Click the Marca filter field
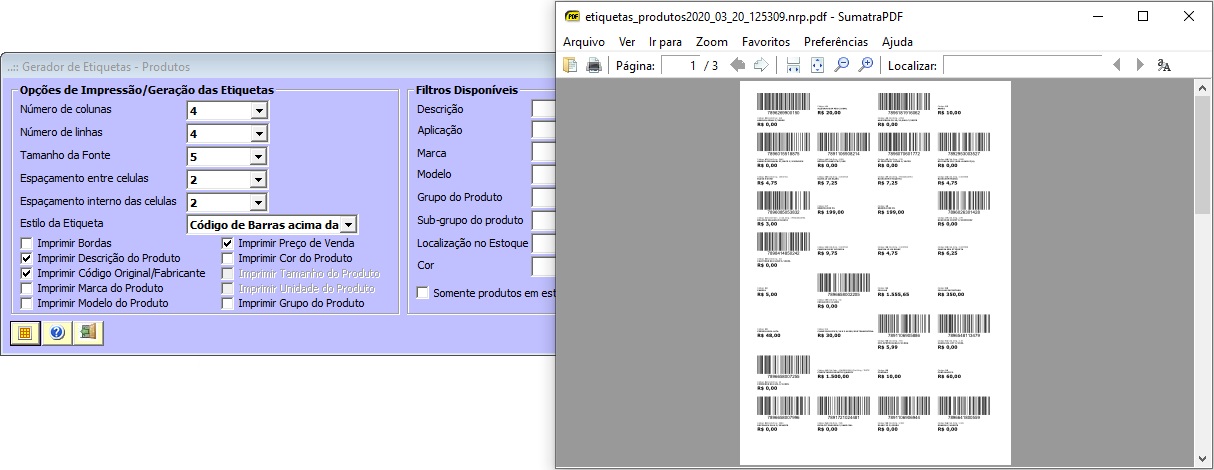Screen dimensions: 1214x470 [x=543, y=154]
